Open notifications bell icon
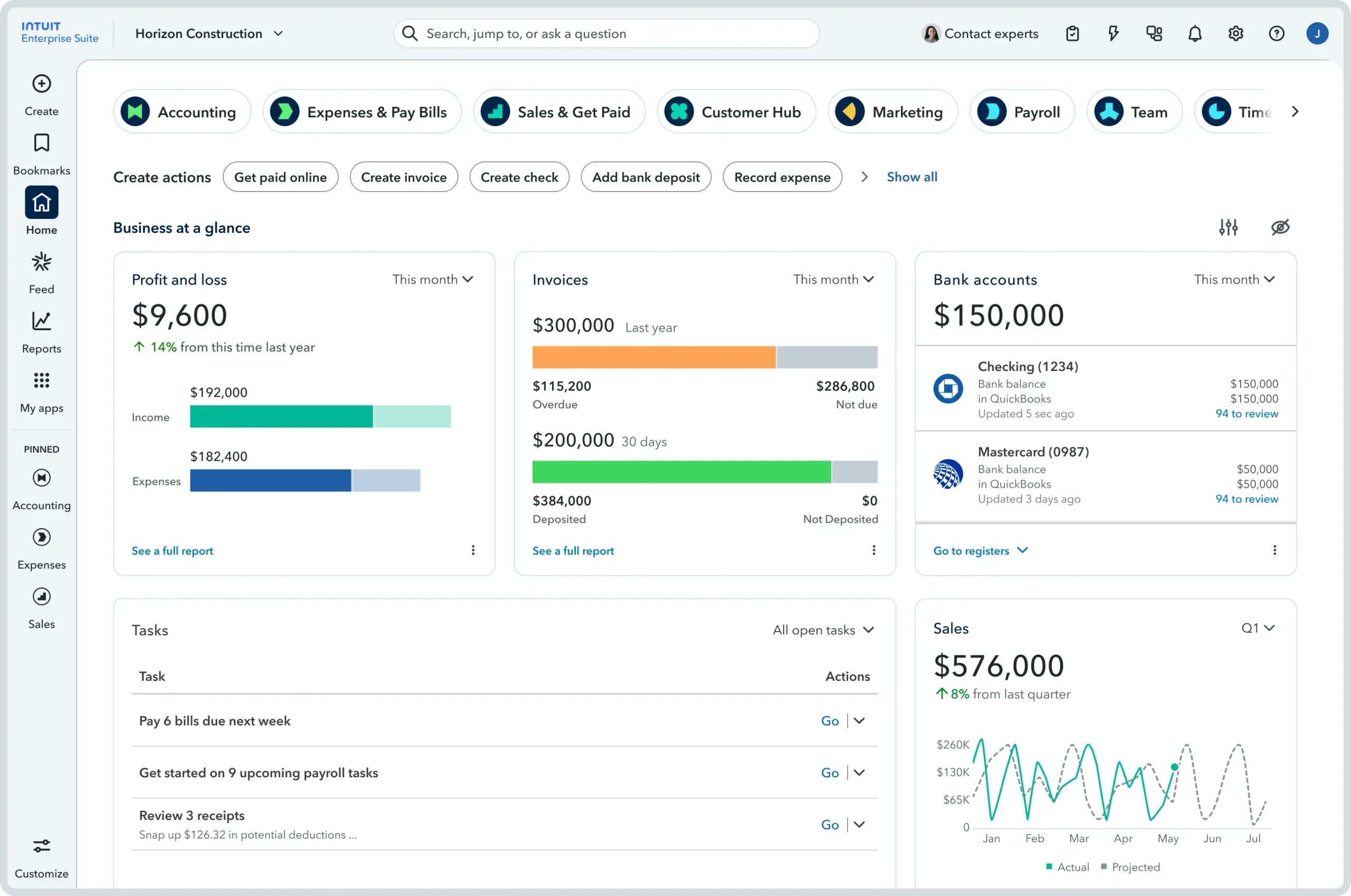The height and width of the screenshot is (896, 1351). 1195,34
